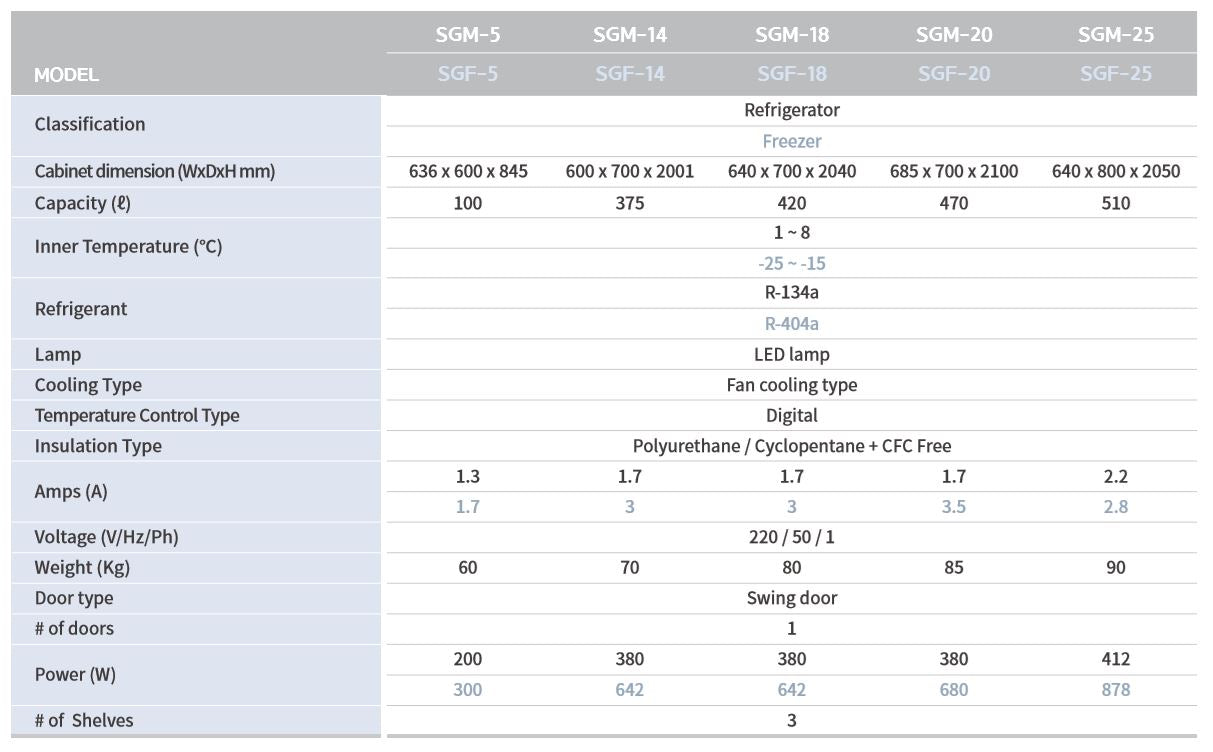1213x752 pixels.
Task: Click the SGM-25 model header
Action: pyautogui.click(x=1116, y=35)
